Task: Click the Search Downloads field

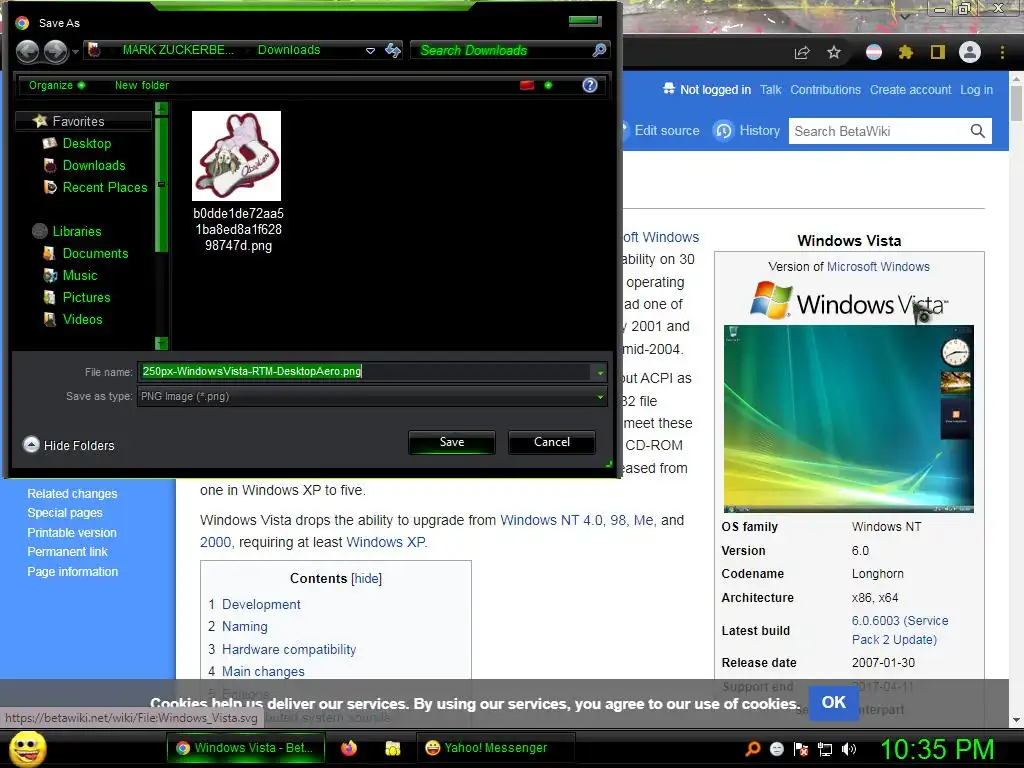Action: [x=500, y=50]
